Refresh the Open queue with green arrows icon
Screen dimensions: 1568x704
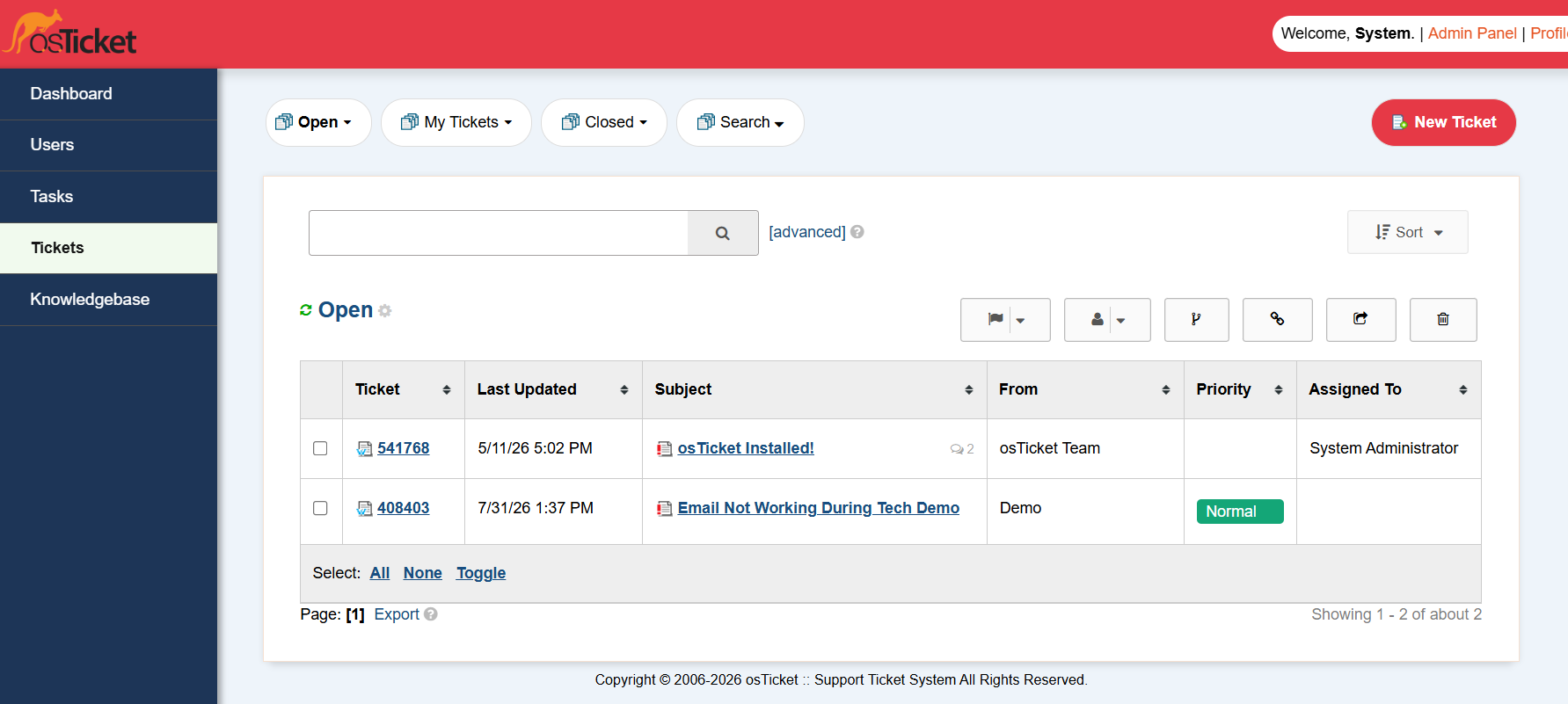(x=306, y=310)
